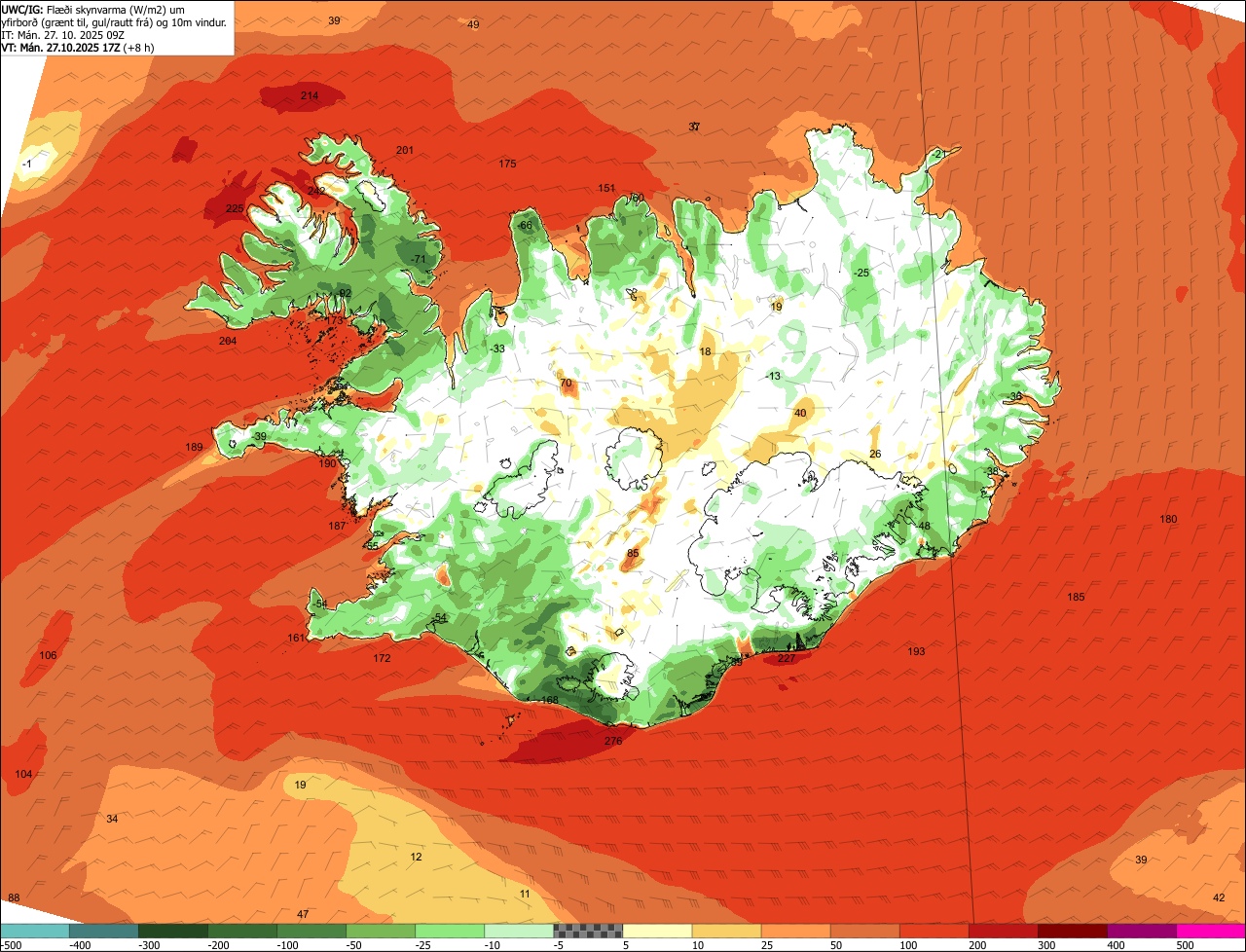
Task: Click the map value 34
Action: pyautogui.click(x=112, y=820)
